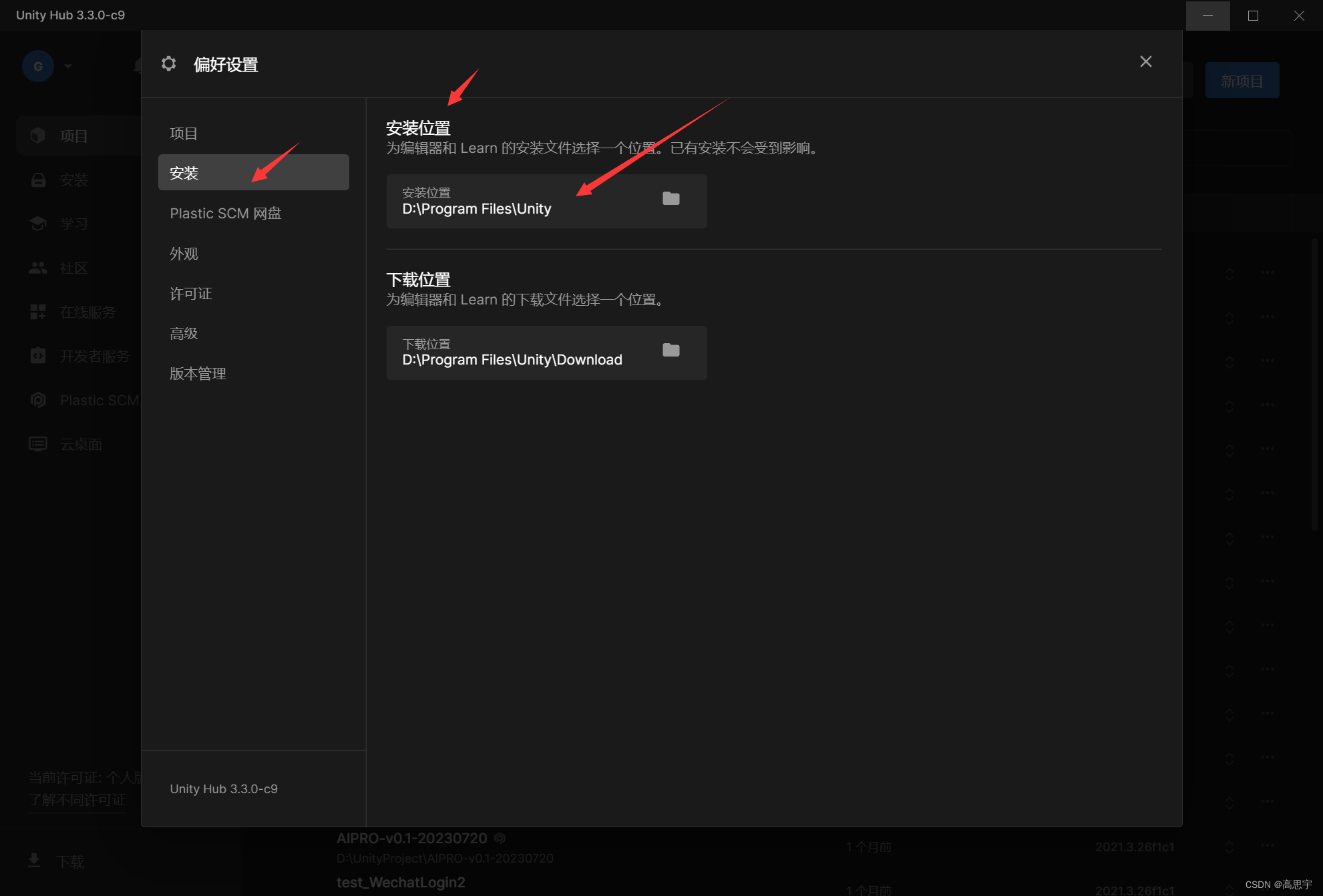1323x896 pixels.
Task: Open the 许可证 preferences tab
Action: (x=254, y=294)
